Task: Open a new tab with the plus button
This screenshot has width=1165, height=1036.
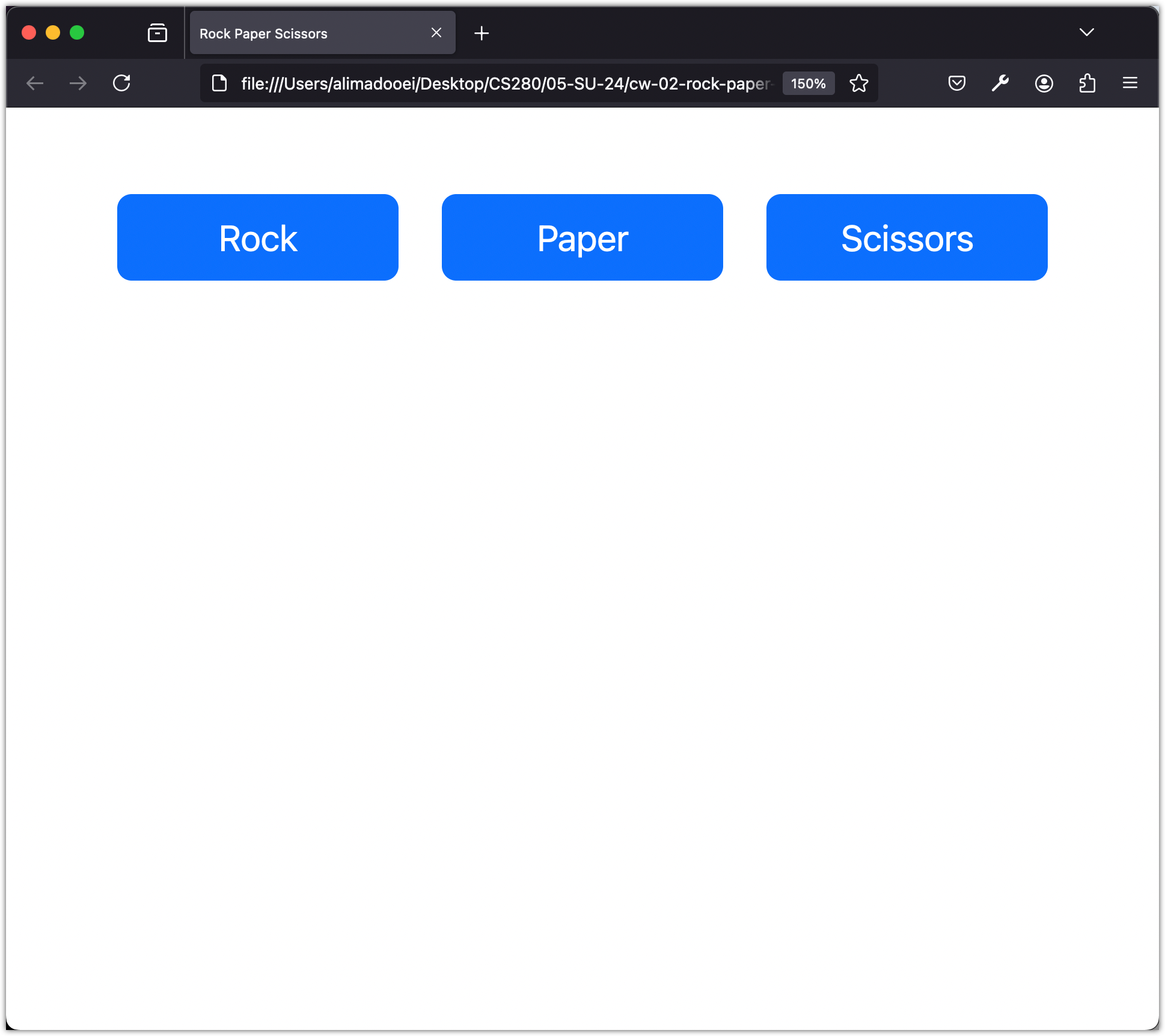Action: pyautogui.click(x=482, y=33)
